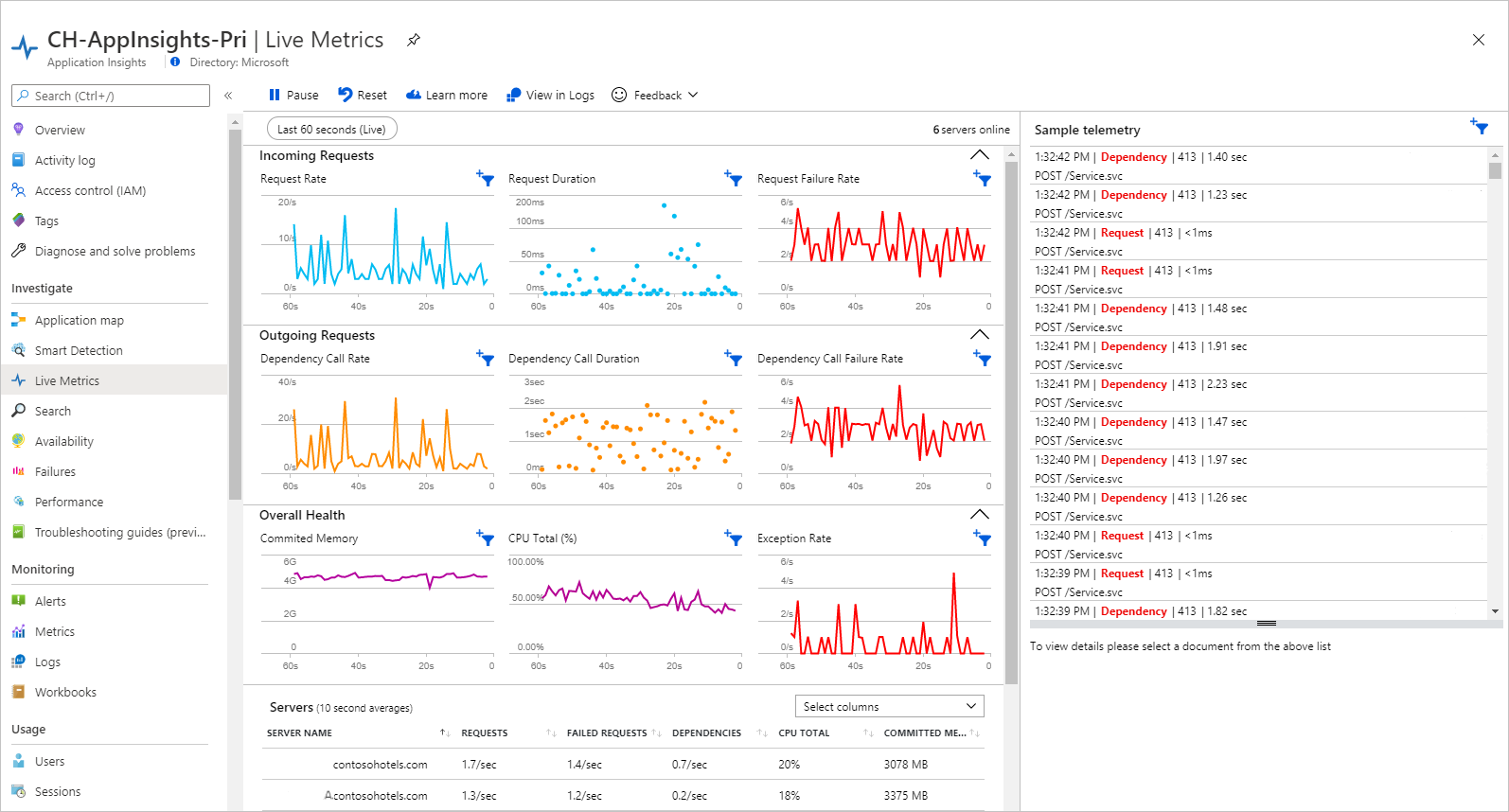Filter the Dependency Call Rate chart
The image size is (1509, 812).
point(485,358)
